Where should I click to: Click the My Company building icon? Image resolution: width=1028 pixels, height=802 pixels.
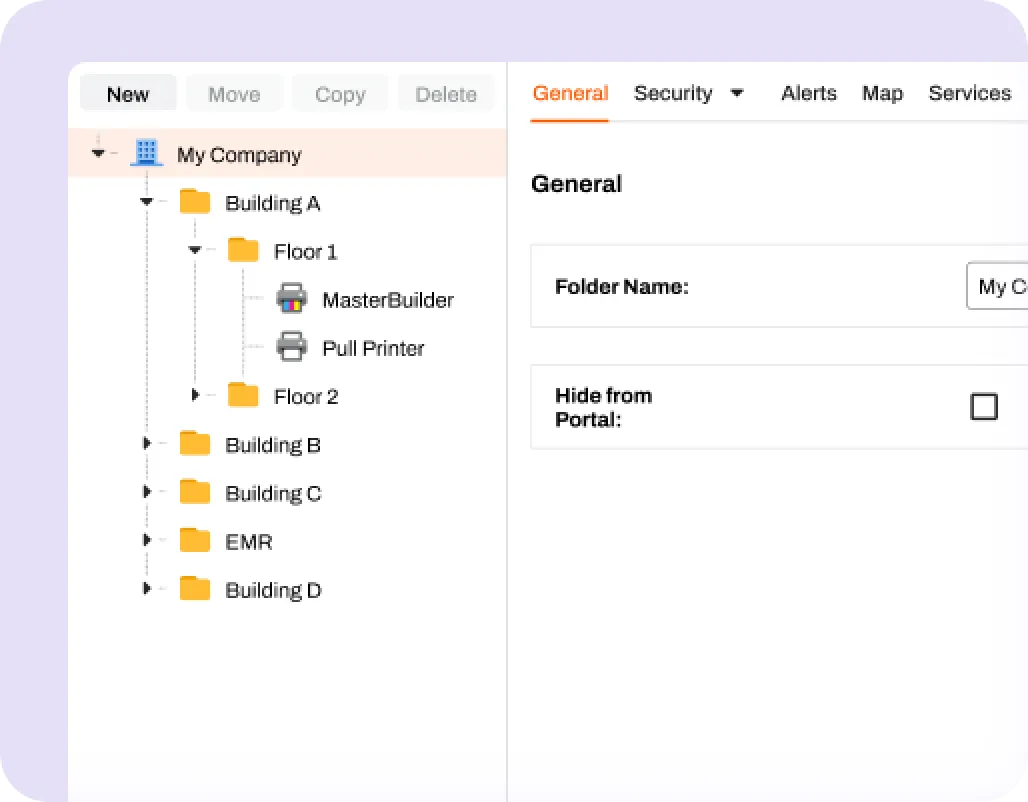click(146, 154)
